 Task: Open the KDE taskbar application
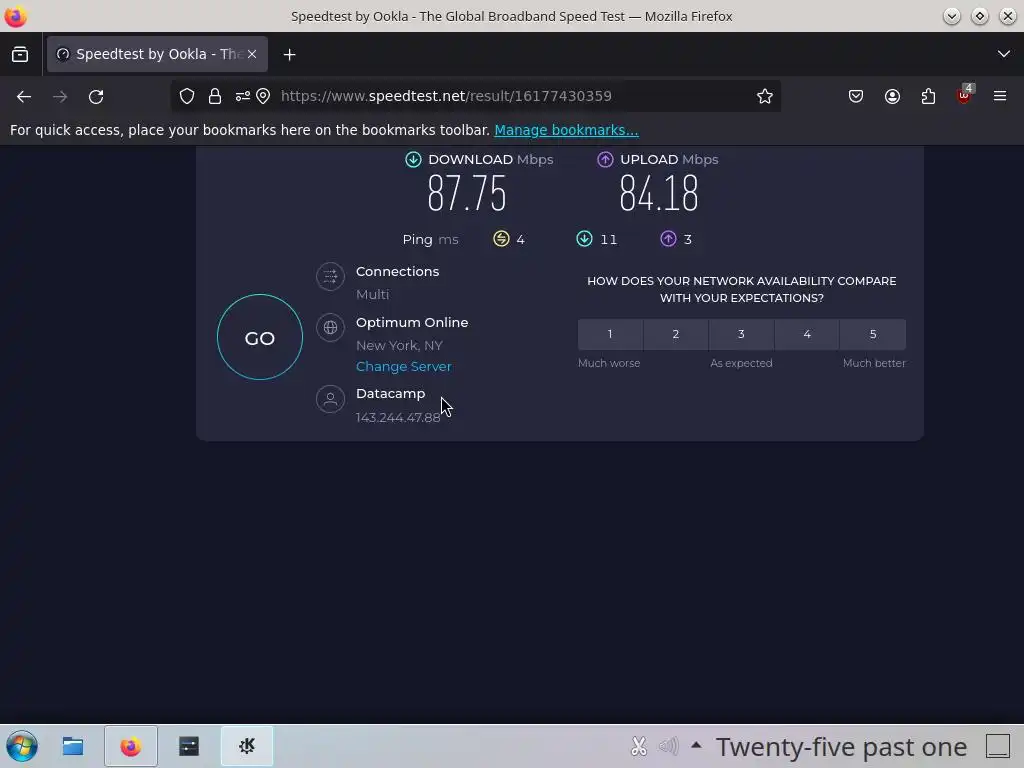tap(247, 746)
